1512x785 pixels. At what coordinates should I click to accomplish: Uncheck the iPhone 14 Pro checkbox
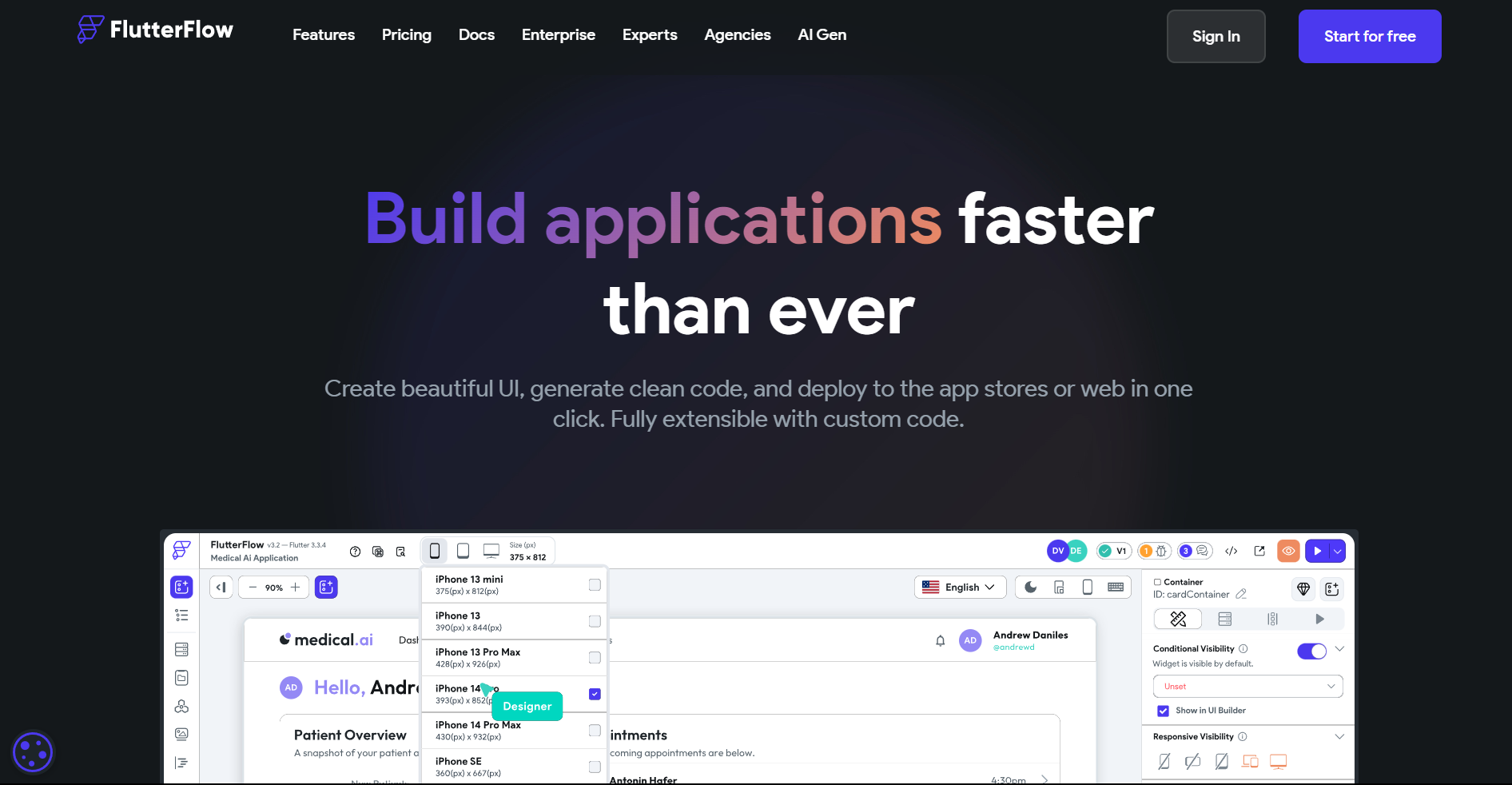[595, 694]
